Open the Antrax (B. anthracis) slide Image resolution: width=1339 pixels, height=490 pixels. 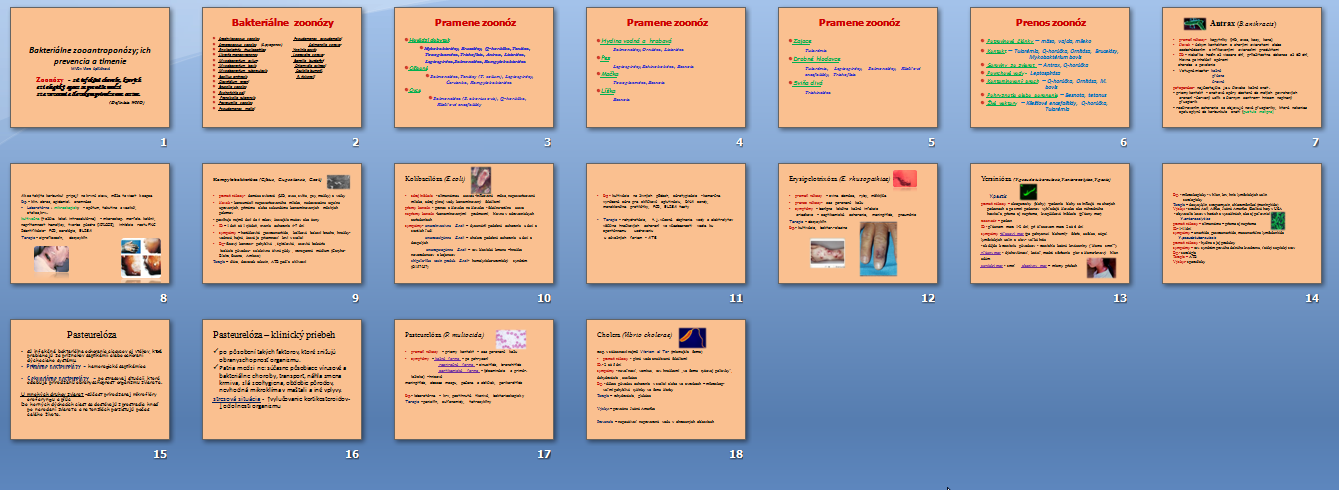[x=1244, y=67]
